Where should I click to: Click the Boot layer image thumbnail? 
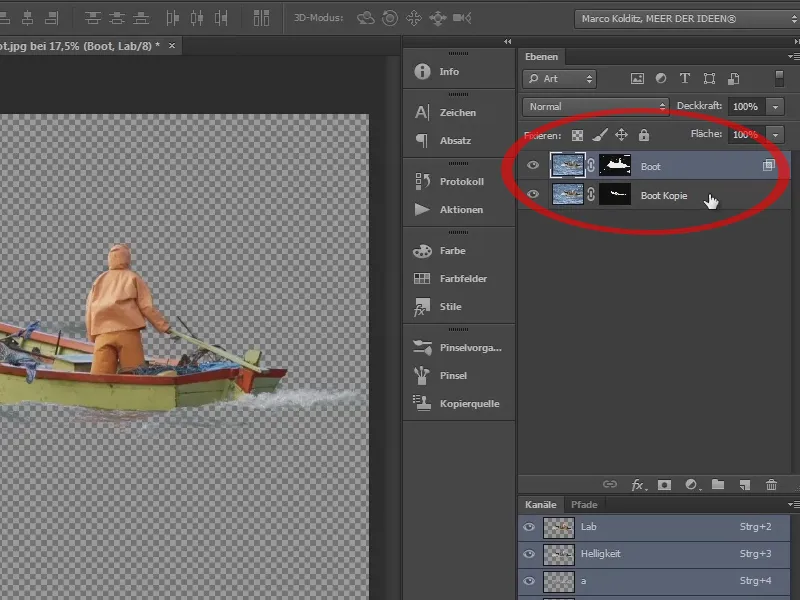click(x=568, y=165)
